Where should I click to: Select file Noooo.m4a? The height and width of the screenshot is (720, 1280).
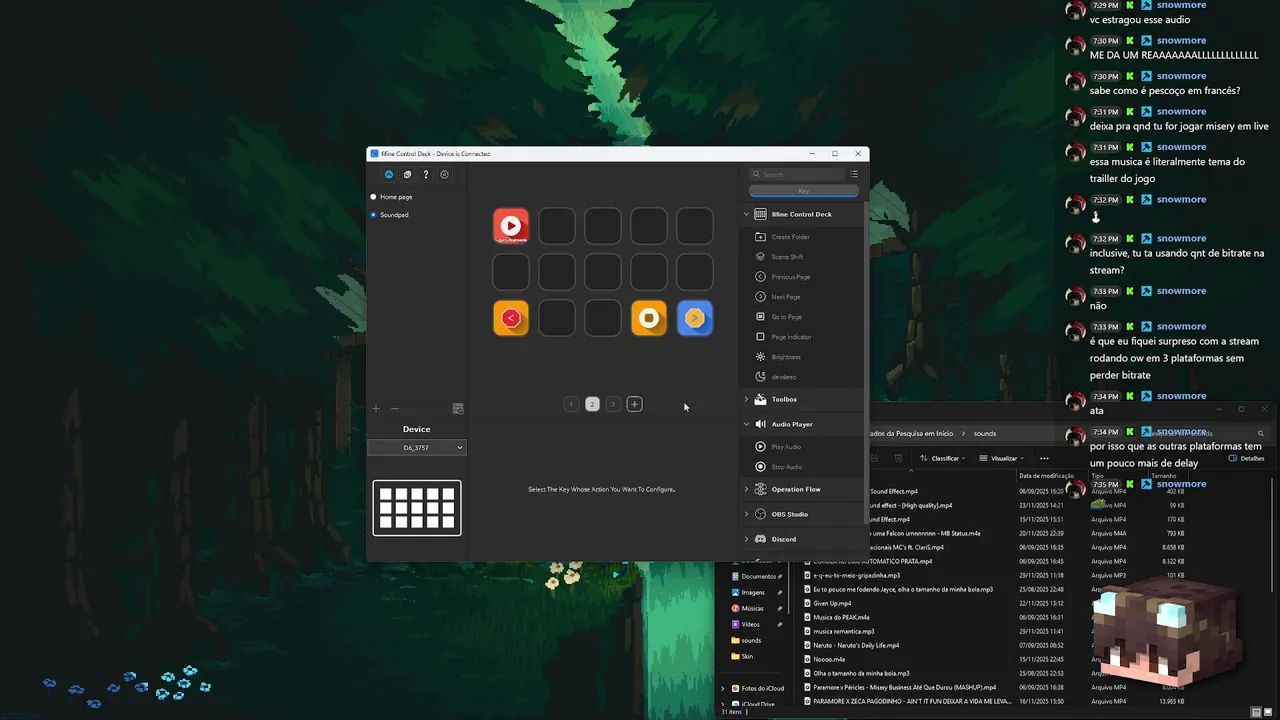[825, 659]
